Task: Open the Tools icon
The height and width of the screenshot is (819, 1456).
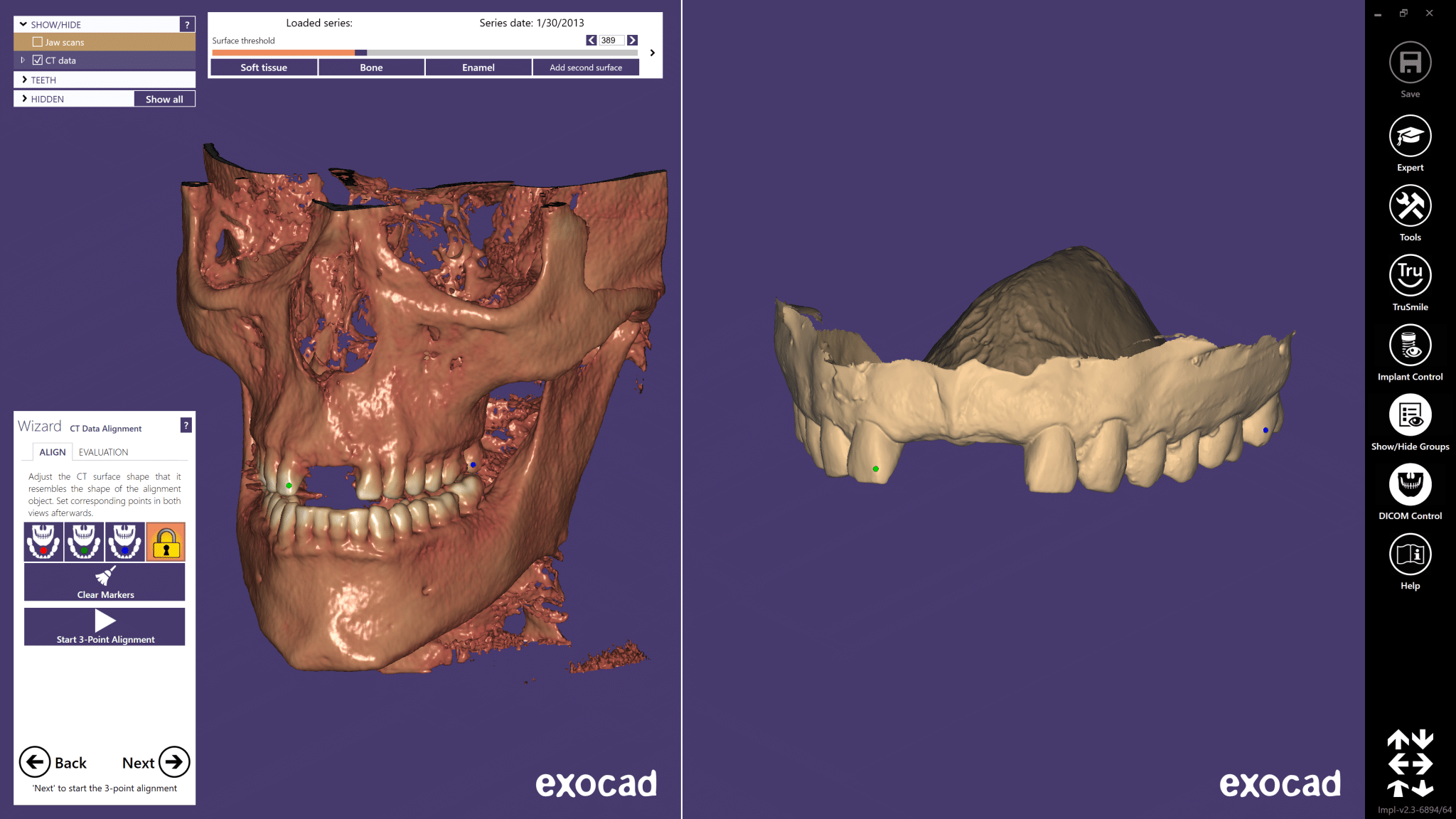Action: point(1410,205)
